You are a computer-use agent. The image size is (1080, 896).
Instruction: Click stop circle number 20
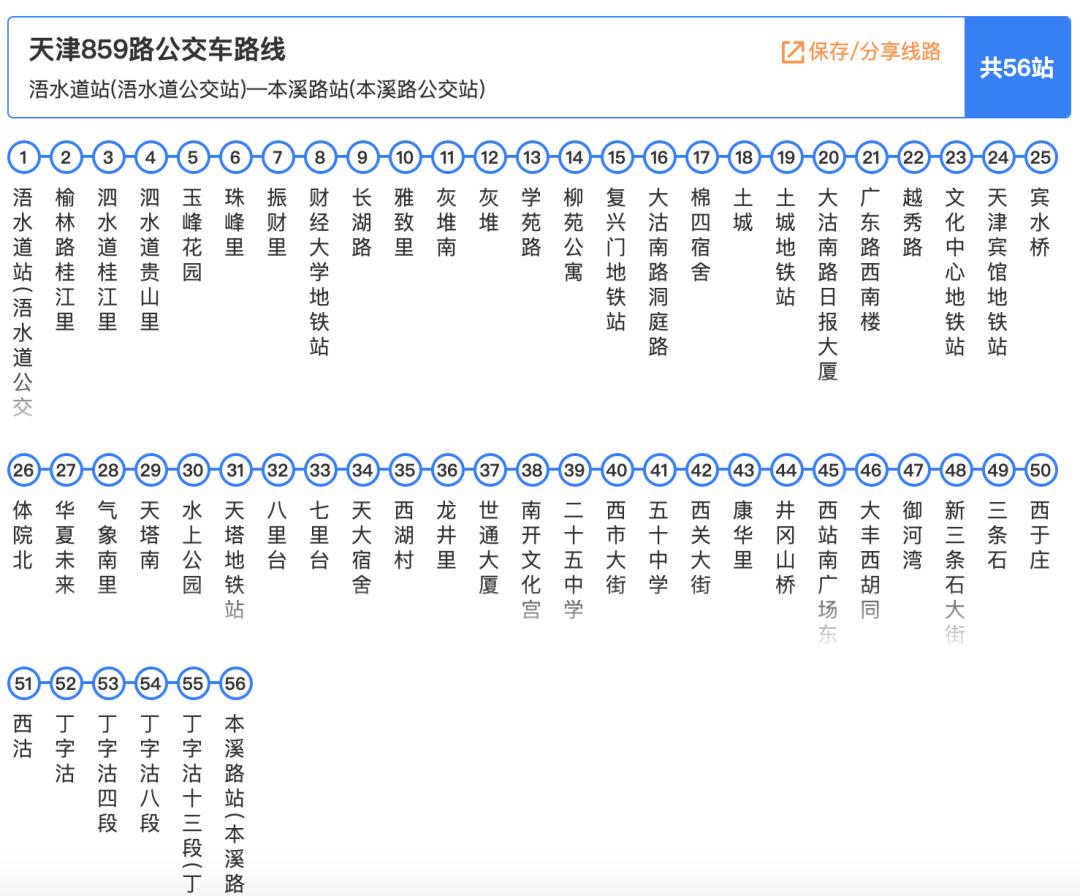828,158
